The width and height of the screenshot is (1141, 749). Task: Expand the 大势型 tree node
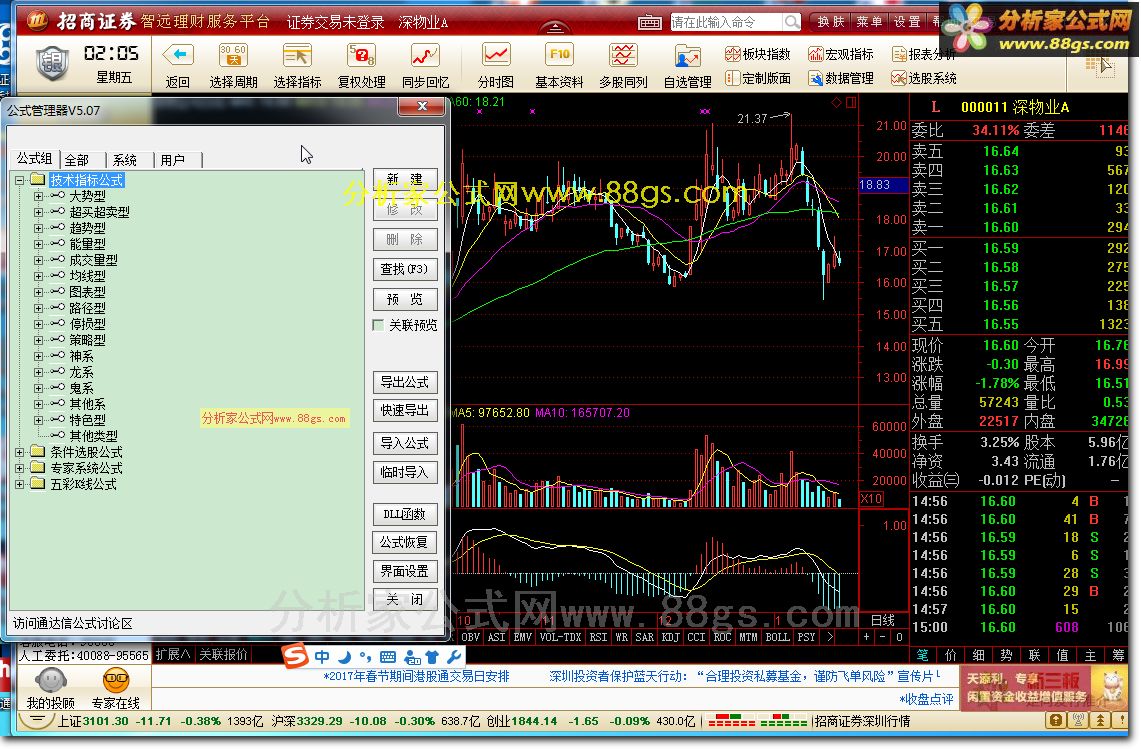coord(39,196)
